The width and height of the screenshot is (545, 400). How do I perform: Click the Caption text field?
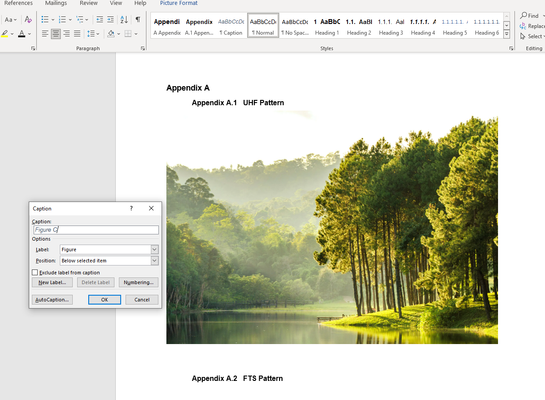pyautogui.click(x=96, y=230)
